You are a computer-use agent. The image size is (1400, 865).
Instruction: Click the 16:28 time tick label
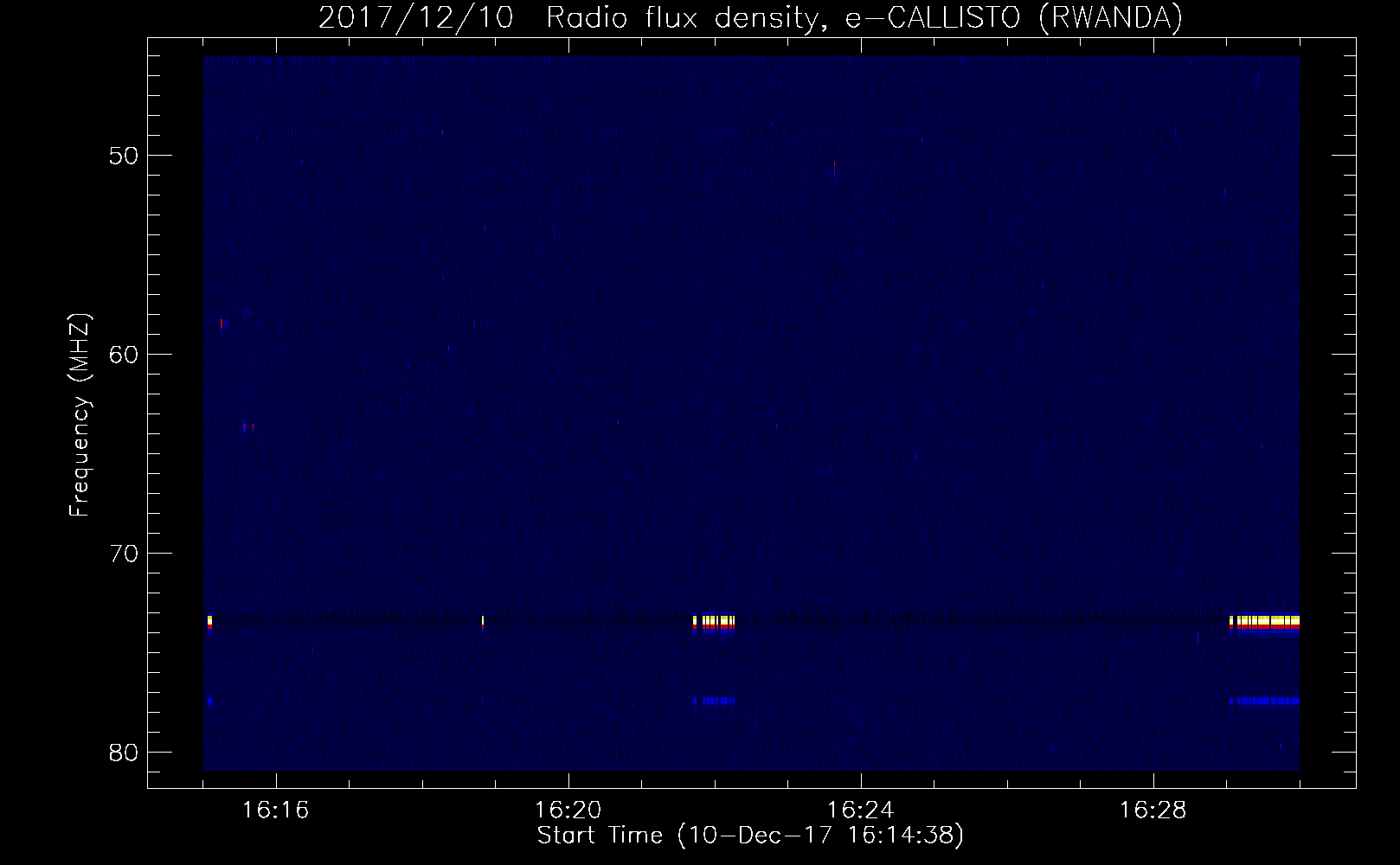1153,811
